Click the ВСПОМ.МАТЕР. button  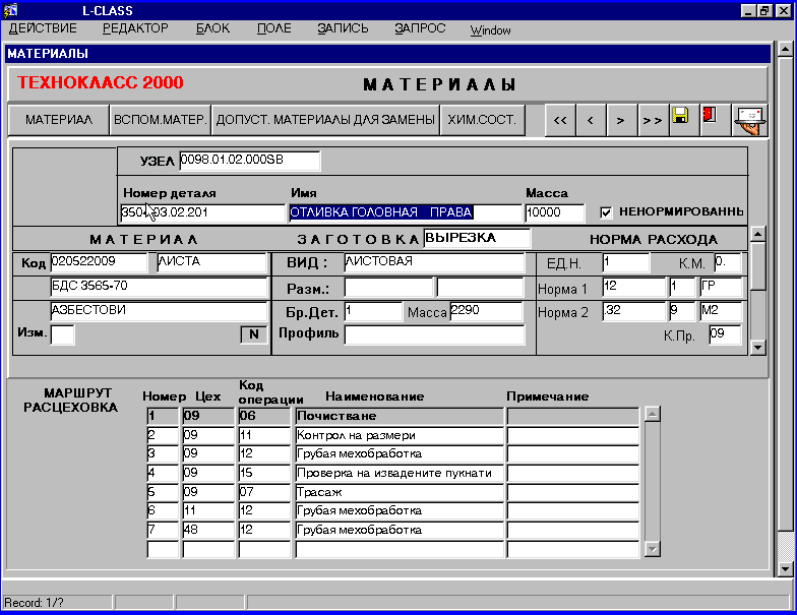(160, 120)
